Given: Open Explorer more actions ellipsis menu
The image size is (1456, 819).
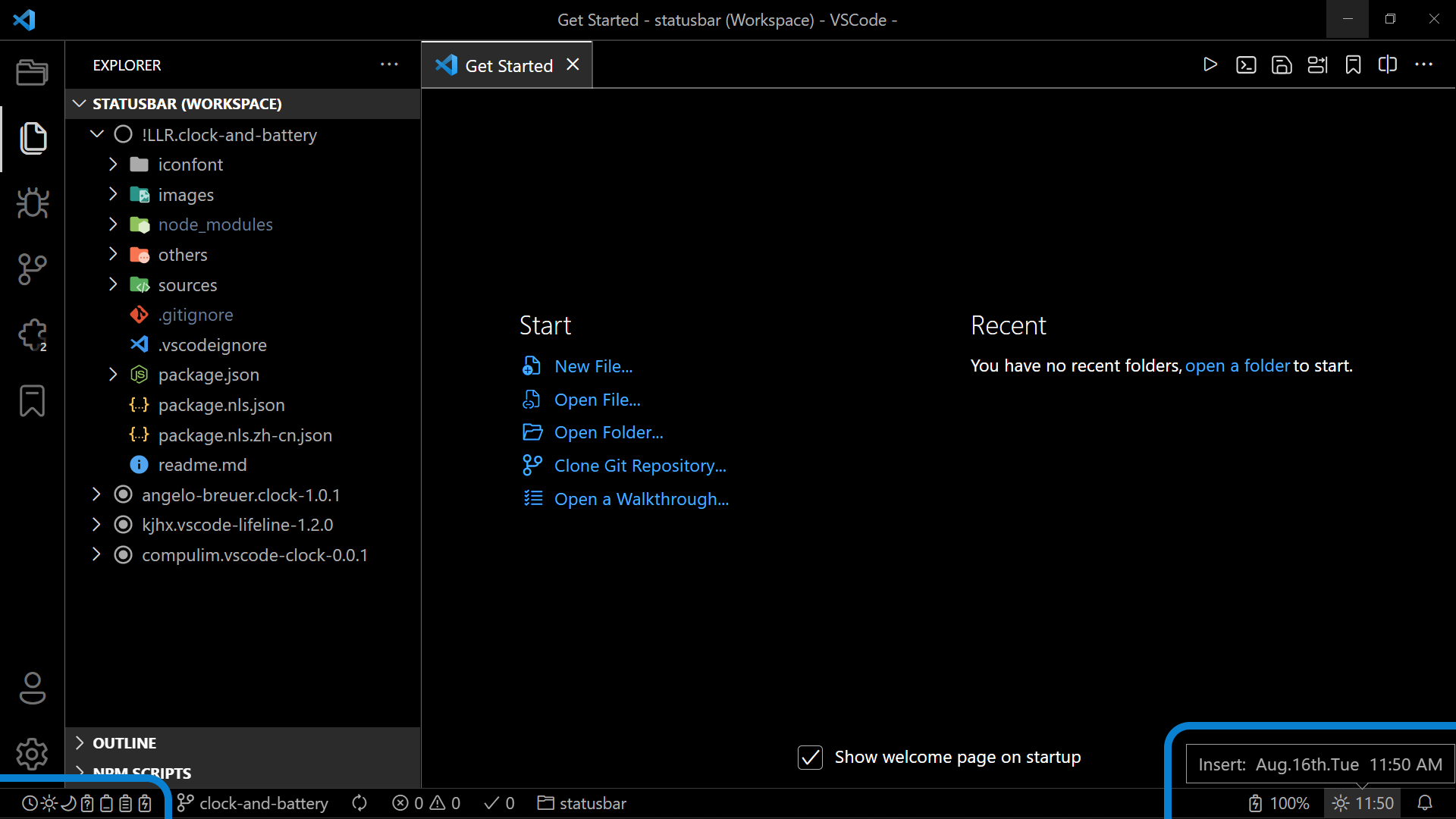Looking at the screenshot, I should pyautogui.click(x=389, y=65).
